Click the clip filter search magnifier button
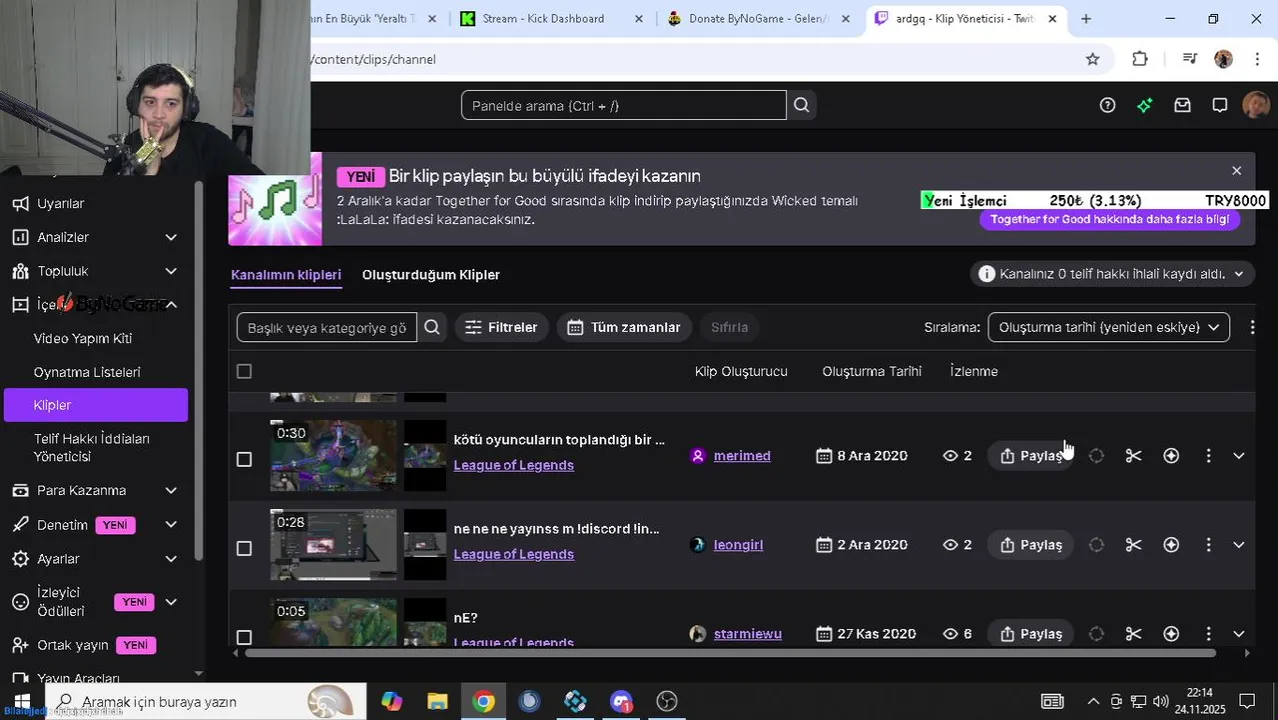Screen dimensions: 1278x720 [432, 327]
